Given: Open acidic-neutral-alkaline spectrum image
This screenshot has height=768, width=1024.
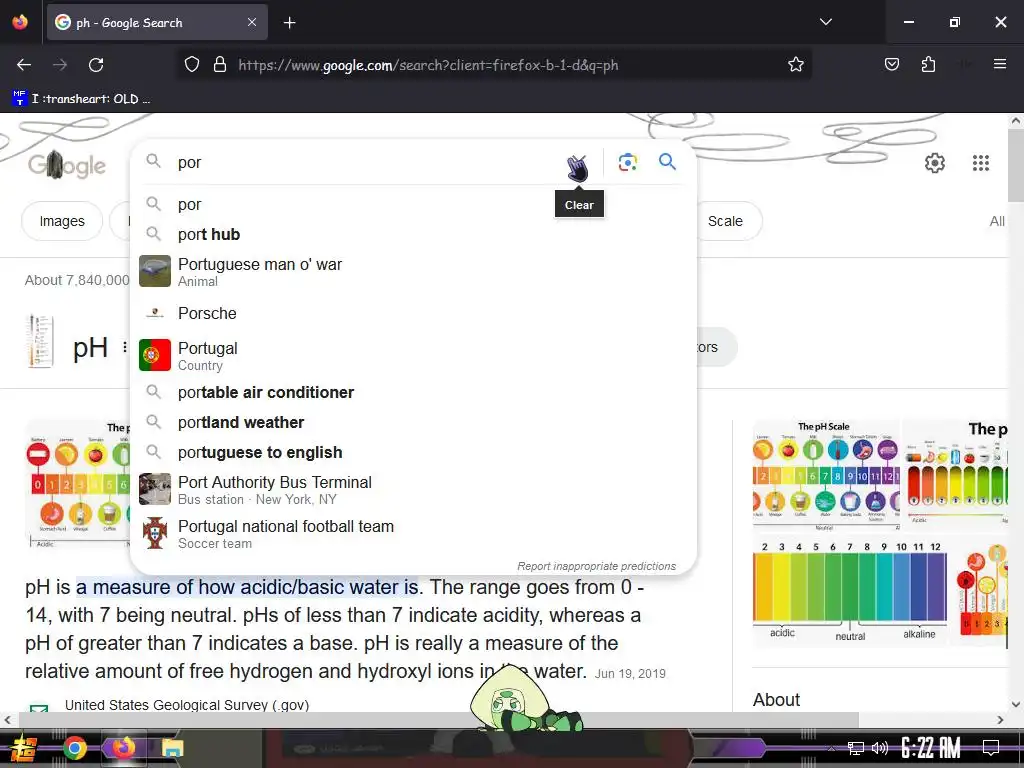Looking at the screenshot, I should (x=850, y=591).
